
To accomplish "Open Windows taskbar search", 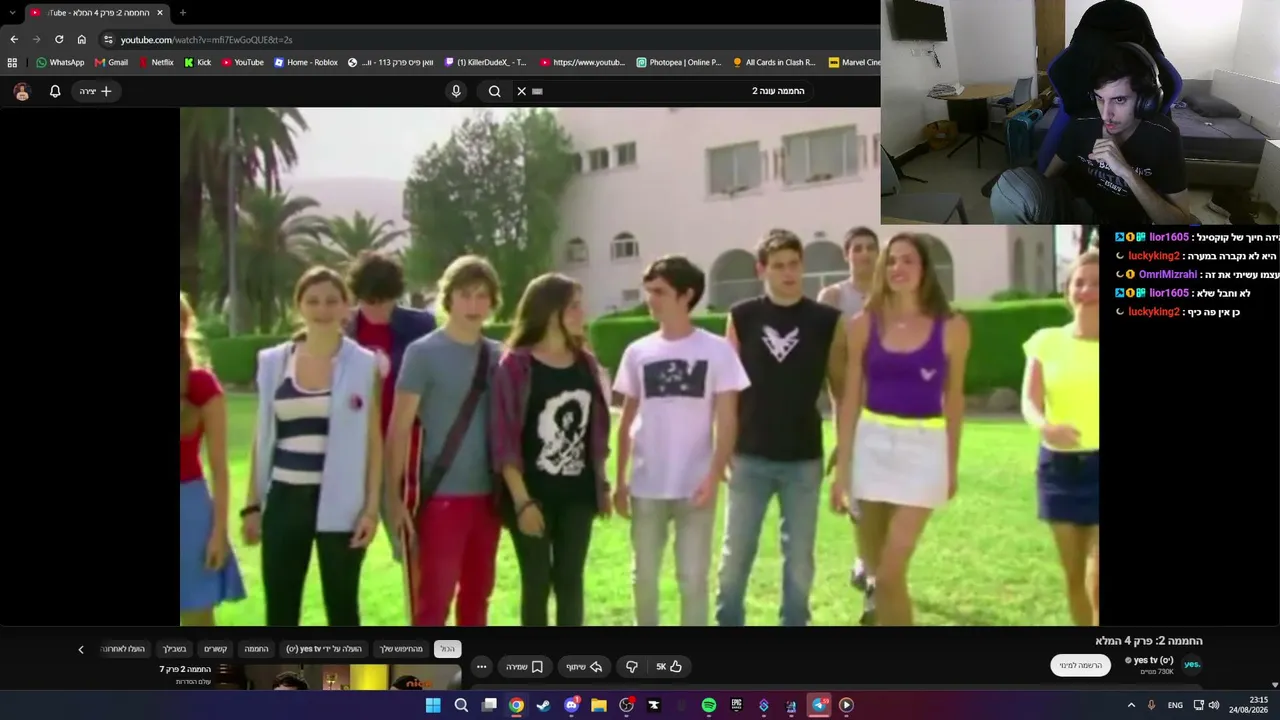I will point(461,705).
